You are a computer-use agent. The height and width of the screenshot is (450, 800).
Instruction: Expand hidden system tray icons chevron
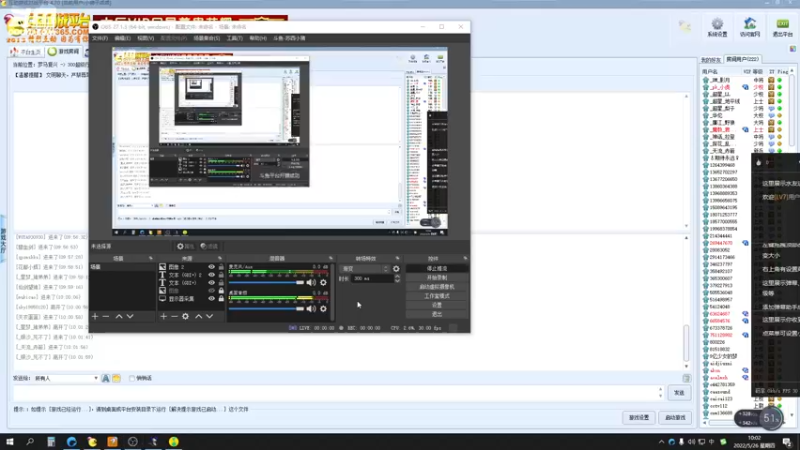[661, 442]
